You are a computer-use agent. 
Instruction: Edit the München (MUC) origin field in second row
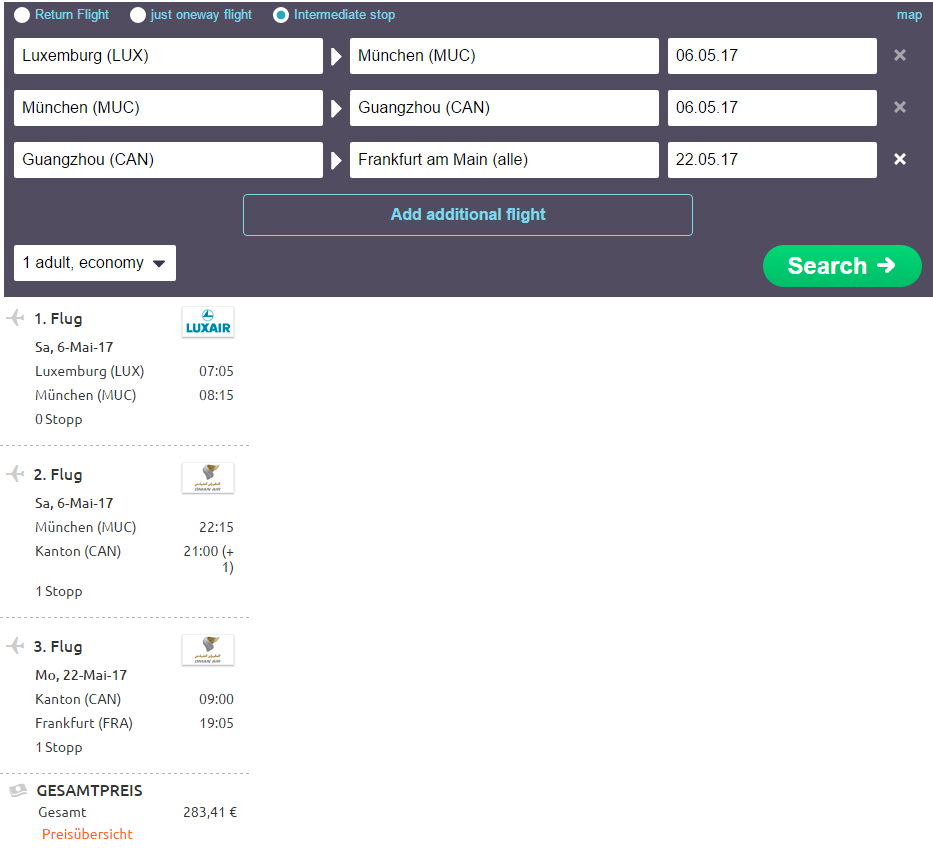[x=168, y=108]
